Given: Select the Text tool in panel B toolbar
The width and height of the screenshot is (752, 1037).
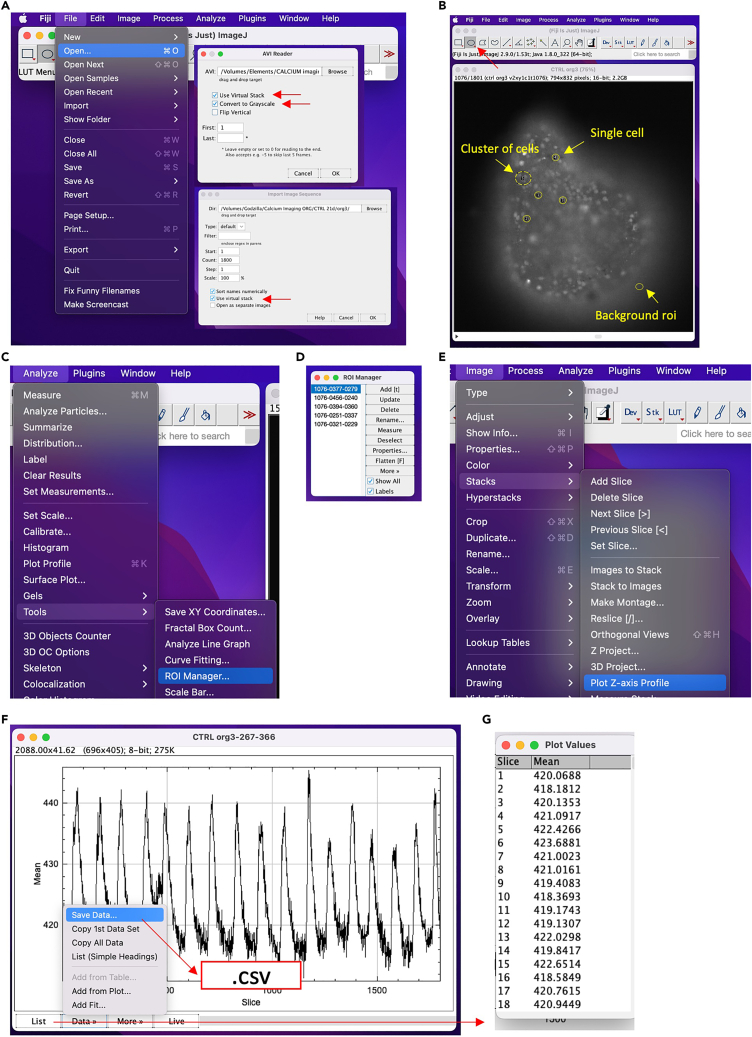Looking at the screenshot, I should 555,43.
